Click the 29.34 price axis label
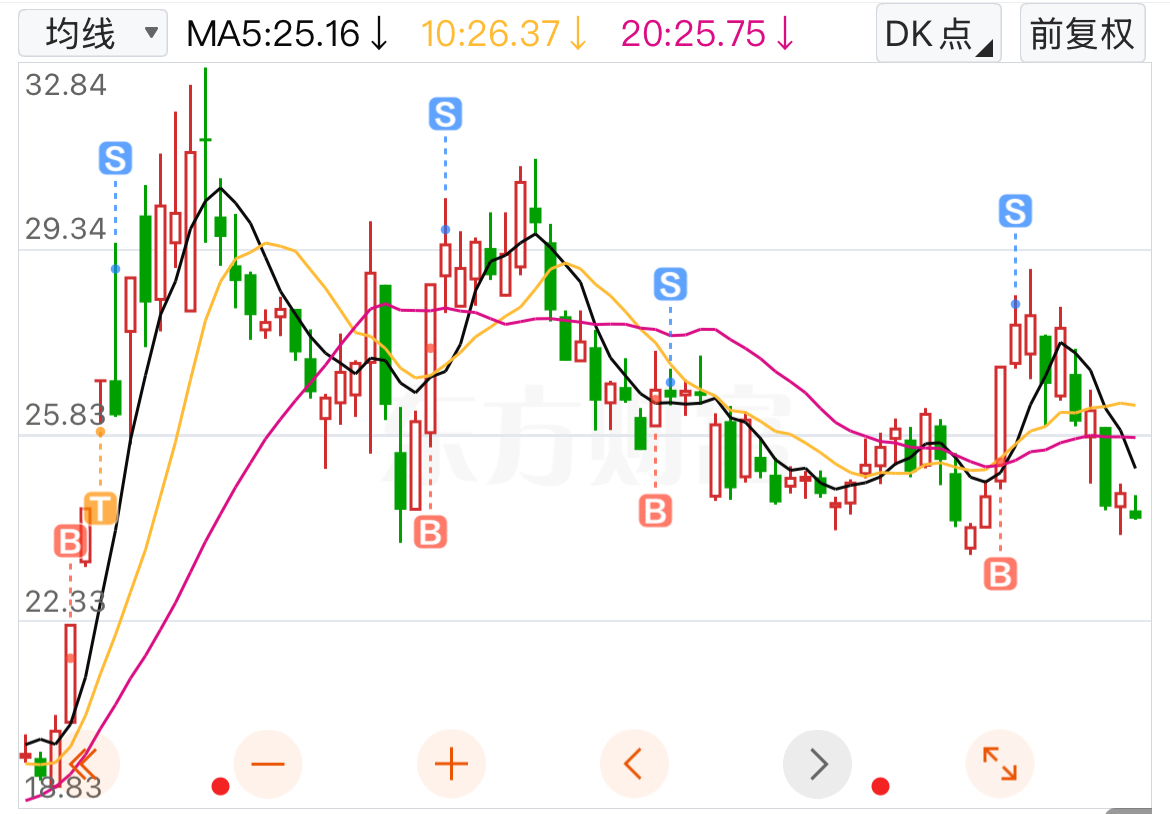 pyautogui.click(x=66, y=229)
